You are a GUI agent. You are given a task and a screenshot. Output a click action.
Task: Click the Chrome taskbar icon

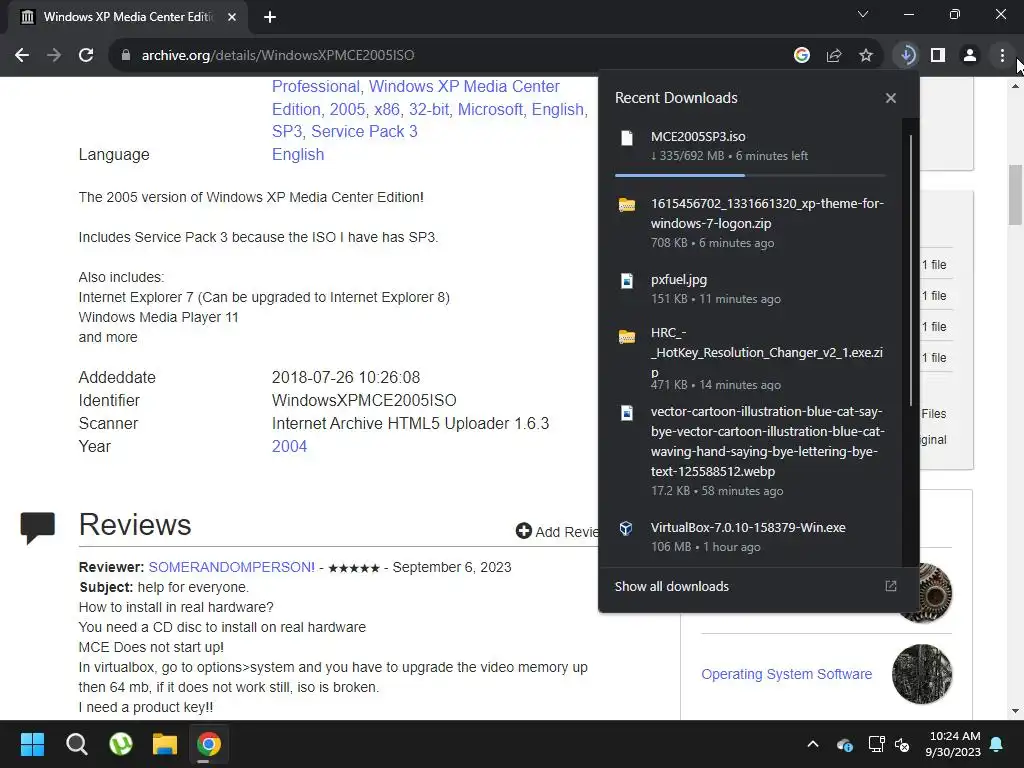(x=209, y=744)
